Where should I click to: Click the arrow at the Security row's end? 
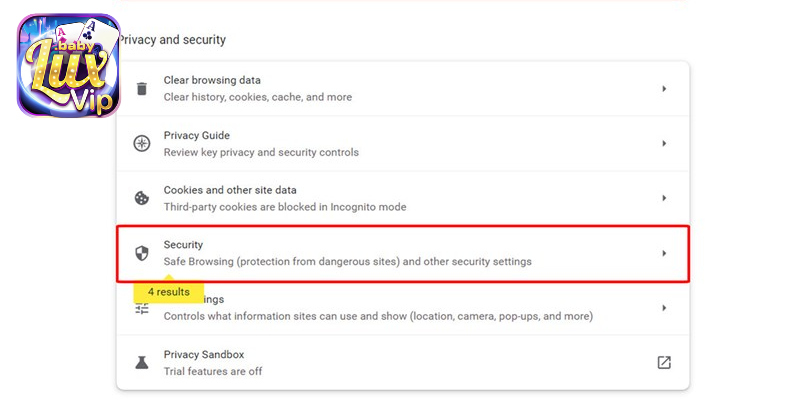pos(664,253)
